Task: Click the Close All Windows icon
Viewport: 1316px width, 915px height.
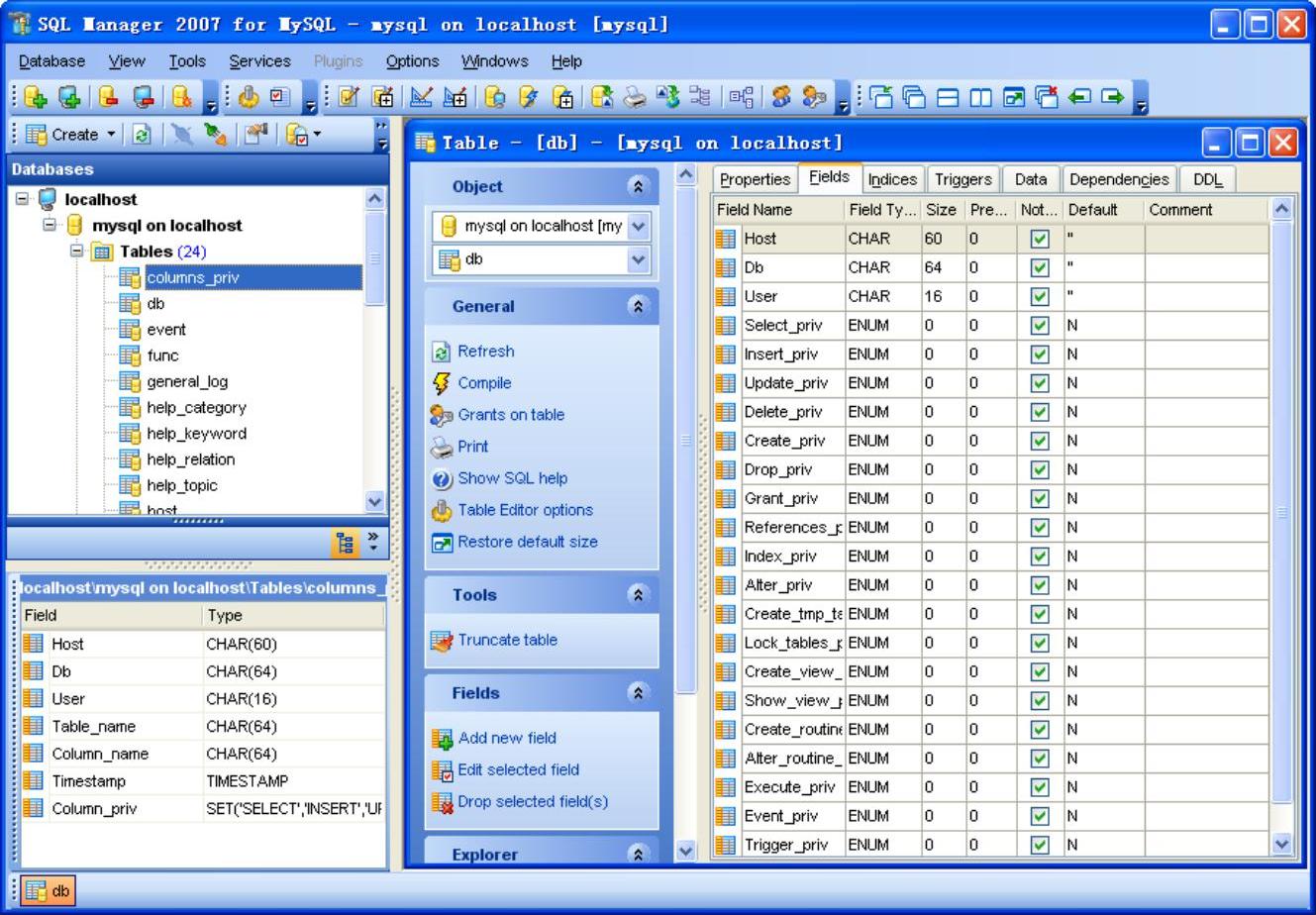Action: pos(1047,97)
